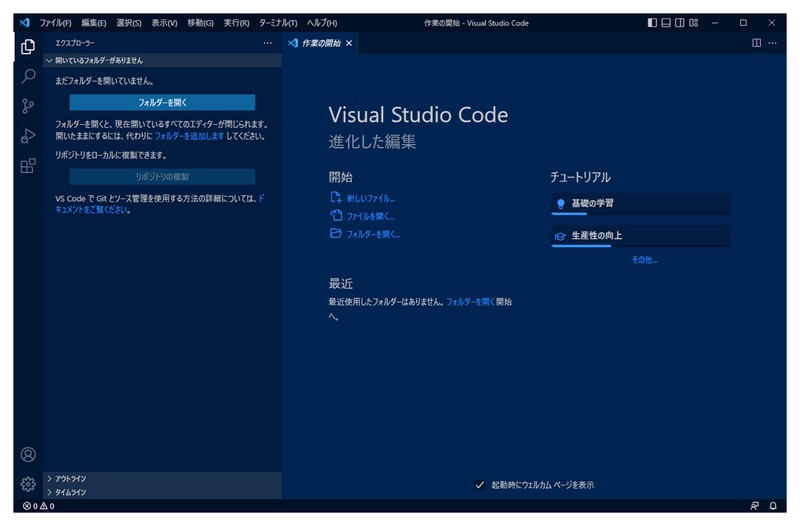800x526 pixels.
Task: Open the ファイル(F) menu
Action: click(56, 23)
